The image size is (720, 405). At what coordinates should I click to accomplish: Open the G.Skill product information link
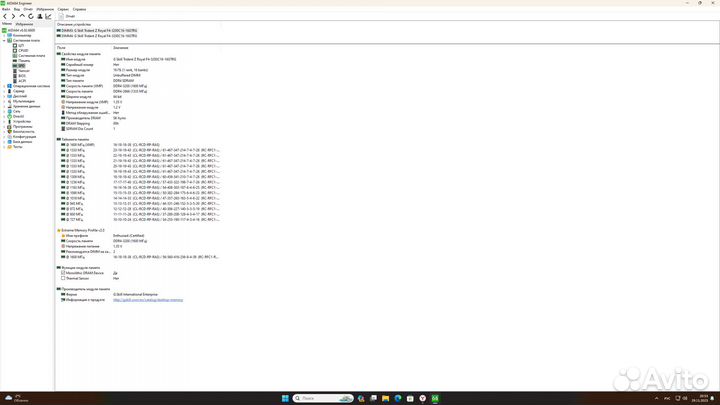(148, 300)
